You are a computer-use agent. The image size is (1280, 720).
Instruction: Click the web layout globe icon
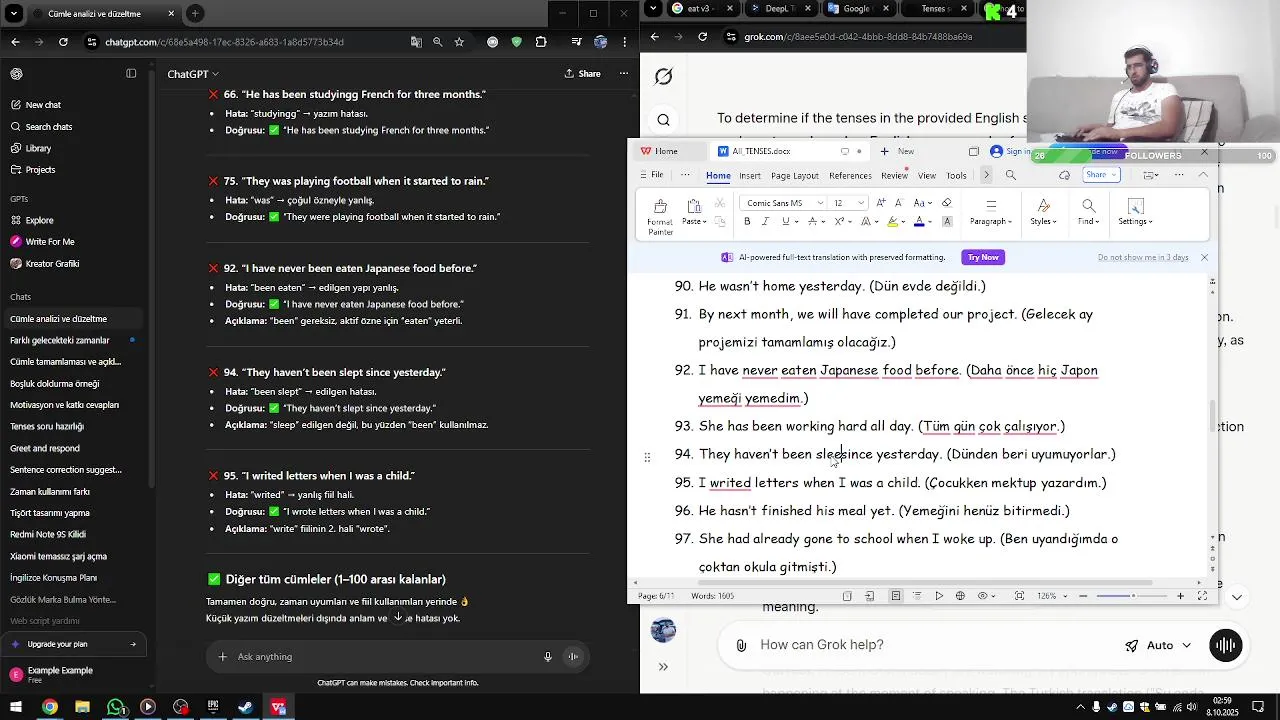click(960, 596)
